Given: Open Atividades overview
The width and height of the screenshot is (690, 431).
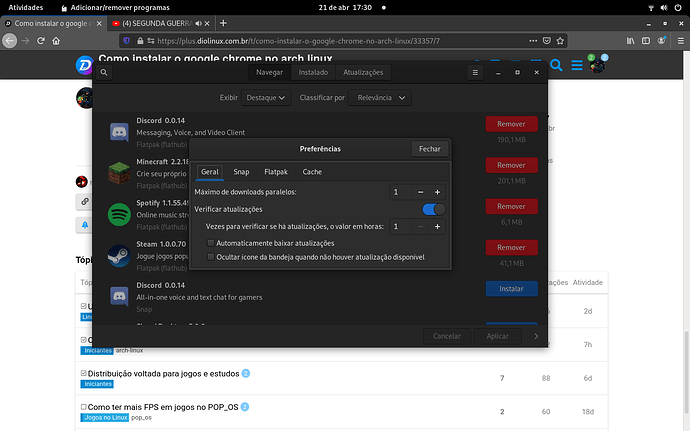Looking at the screenshot, I should [26, 7].
